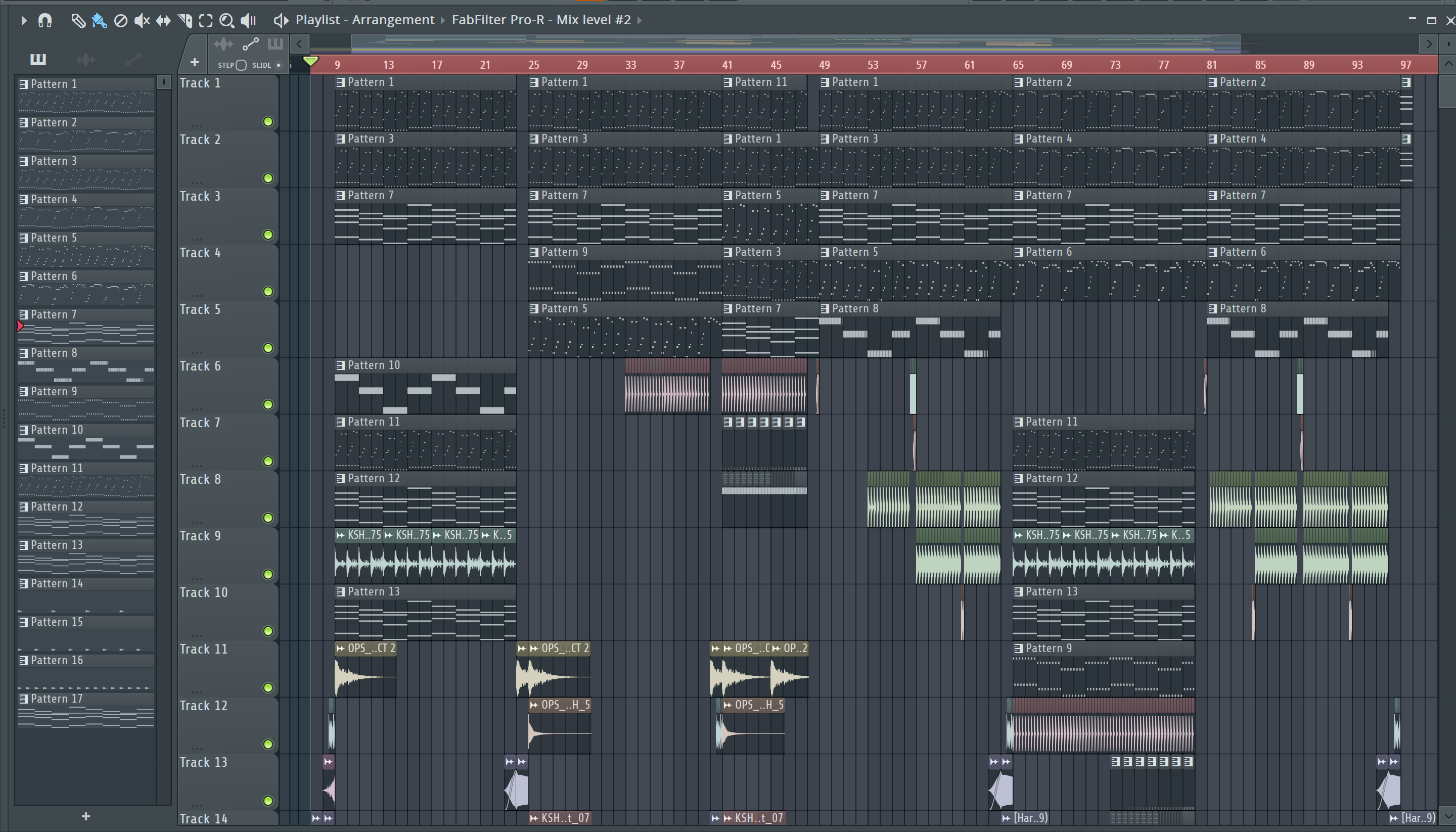Select Pattern 8 in the picker list
This screenshot has height=832, width=1456.
click(x=86, y=364)
